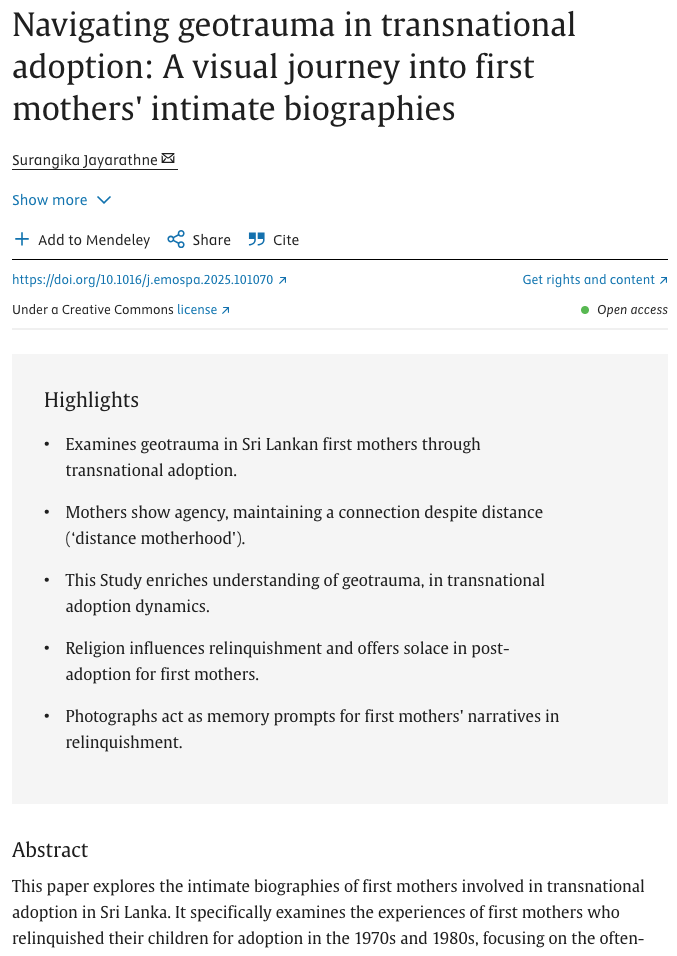Click the Share network icon

176,239
